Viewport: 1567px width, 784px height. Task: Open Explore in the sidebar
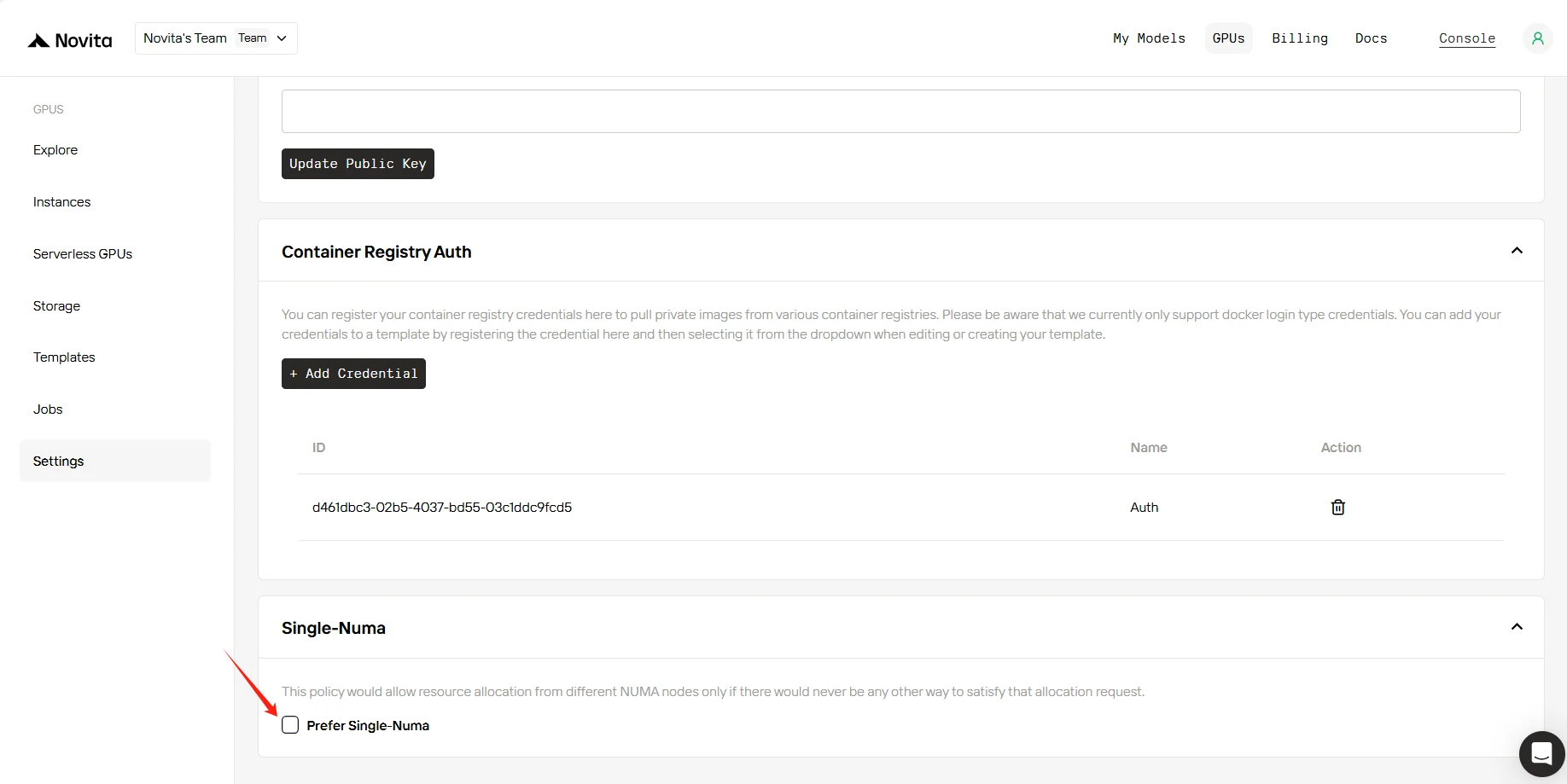tap(55, 150)
